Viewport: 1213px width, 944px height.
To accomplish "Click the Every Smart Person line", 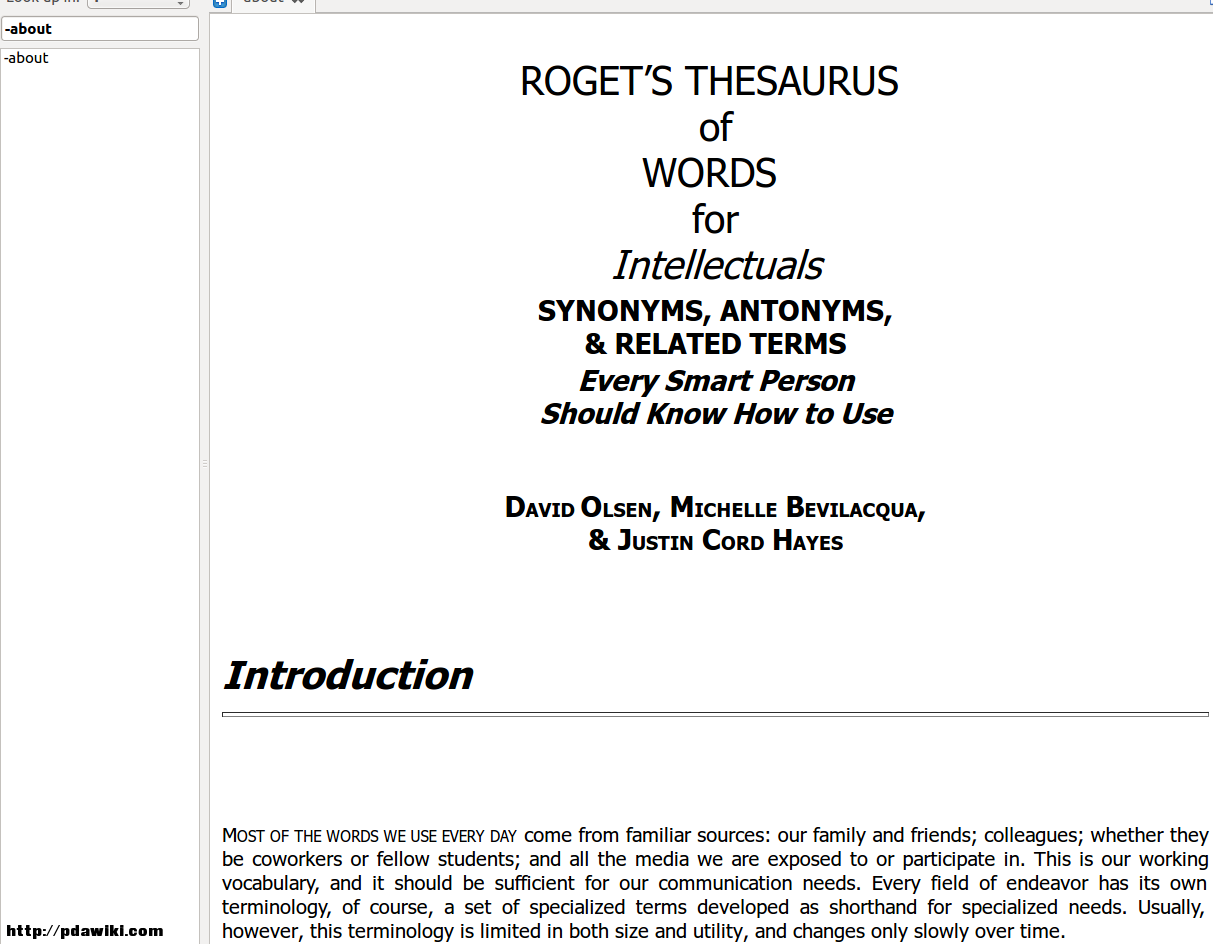I will pyautogui.click(x=717, y=381).
